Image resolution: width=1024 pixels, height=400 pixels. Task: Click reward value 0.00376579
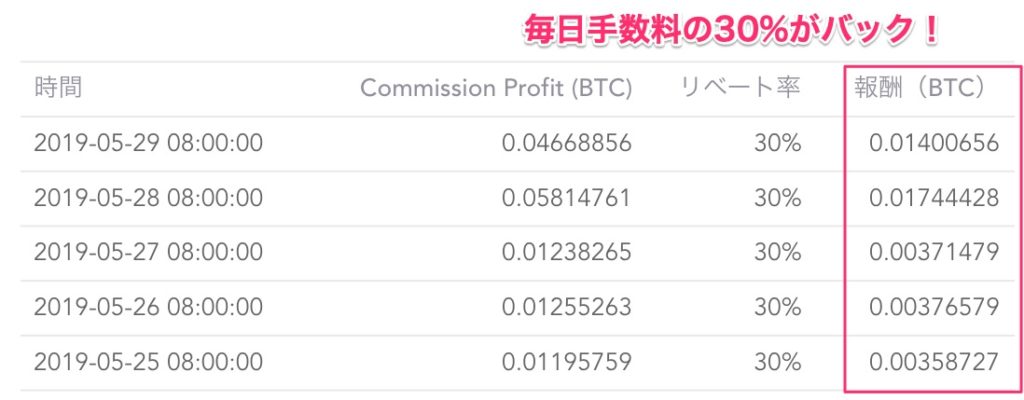pyautogui.click(x=934, y=307)
